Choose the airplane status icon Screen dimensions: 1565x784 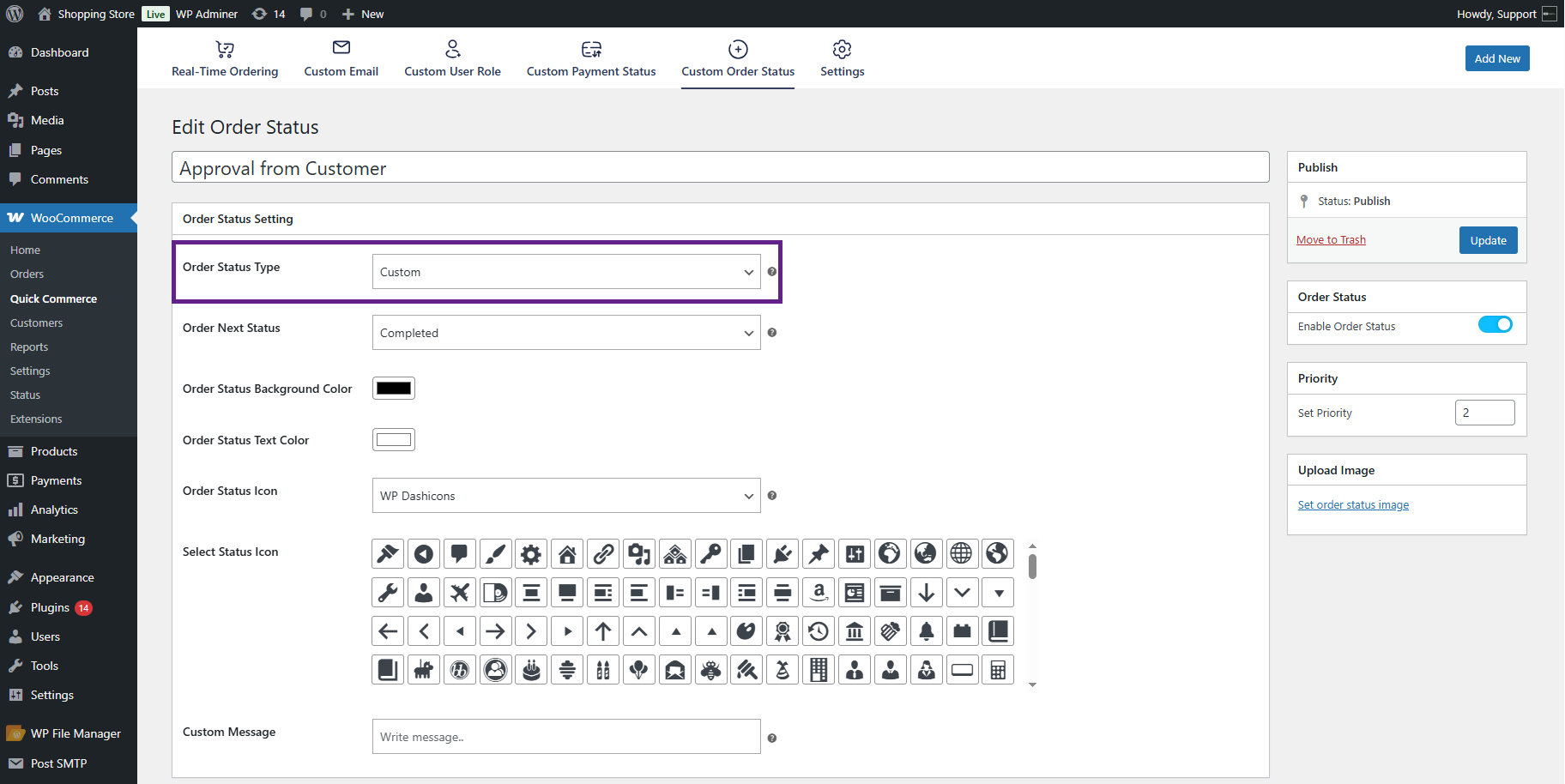point(460,593)
